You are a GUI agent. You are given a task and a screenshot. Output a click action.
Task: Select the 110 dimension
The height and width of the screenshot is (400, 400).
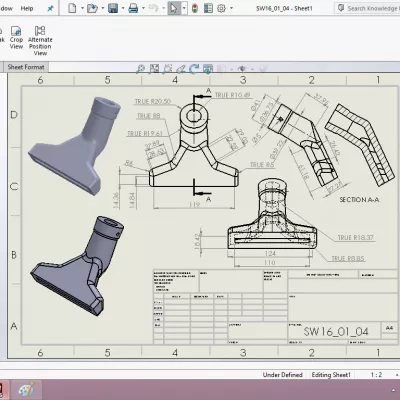click(270, 263)
